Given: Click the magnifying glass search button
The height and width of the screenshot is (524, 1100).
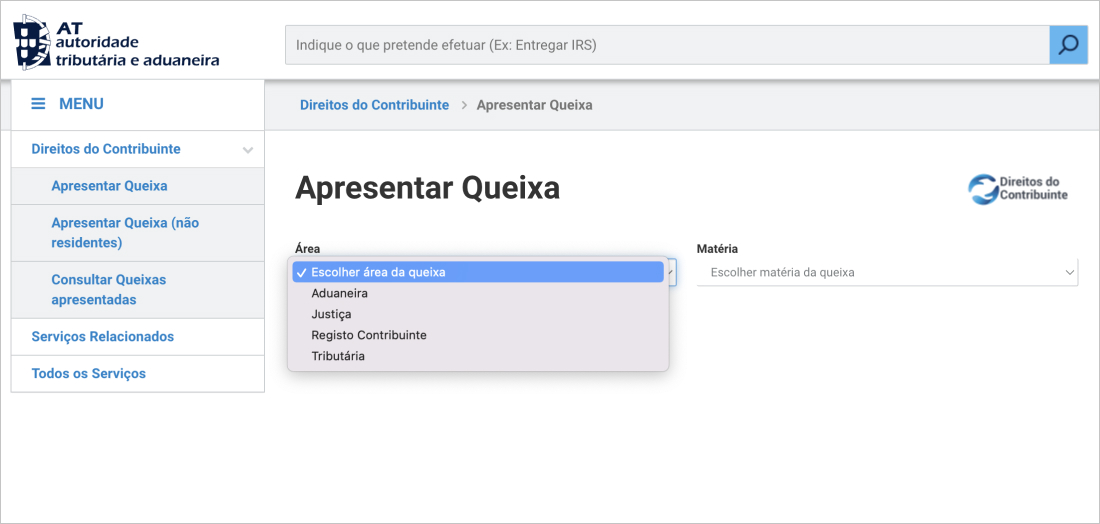Looking at the screenshot, I should click(x=1068, y=45).
